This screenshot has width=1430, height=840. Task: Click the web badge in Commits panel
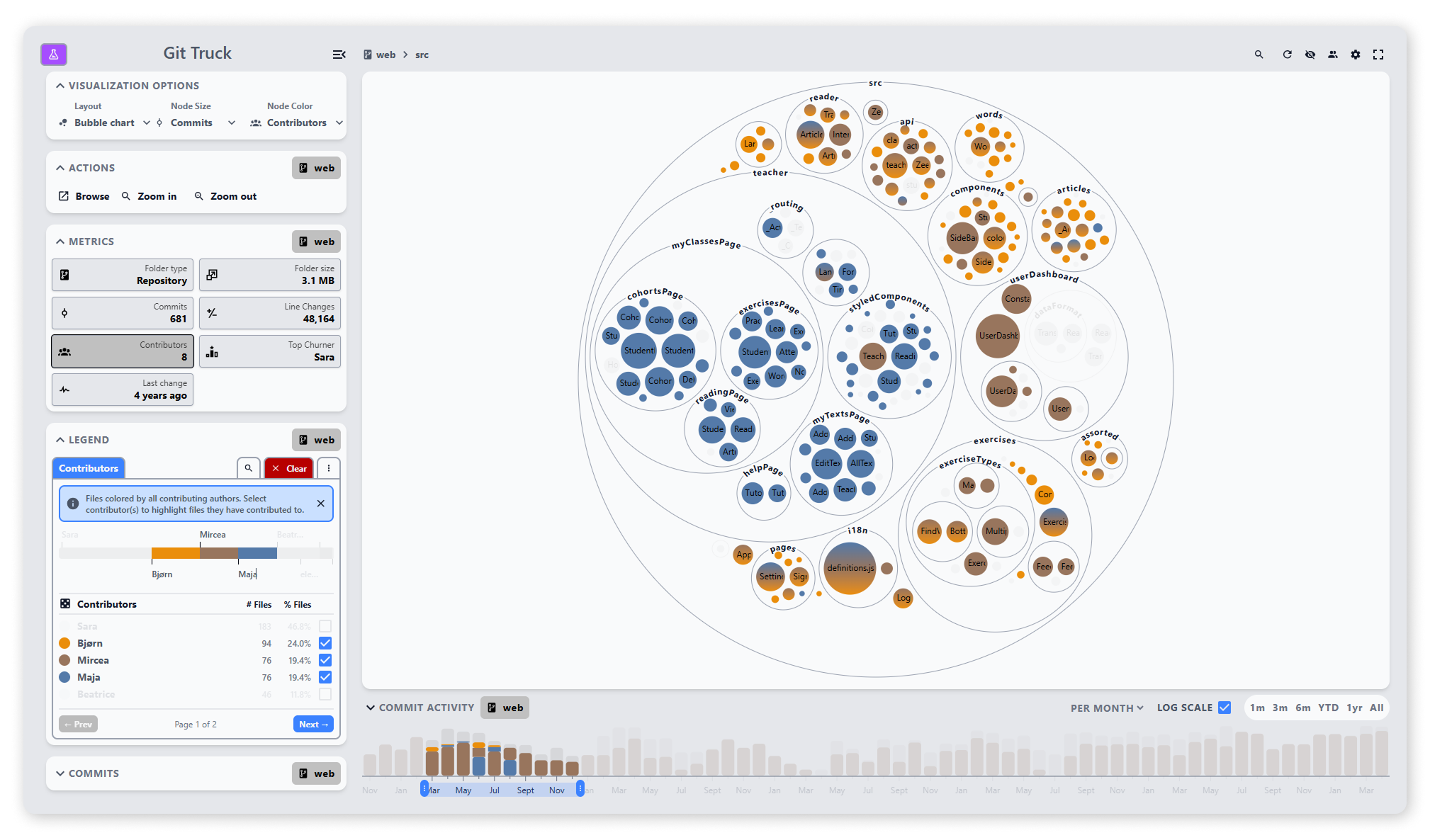pos(316,773)
